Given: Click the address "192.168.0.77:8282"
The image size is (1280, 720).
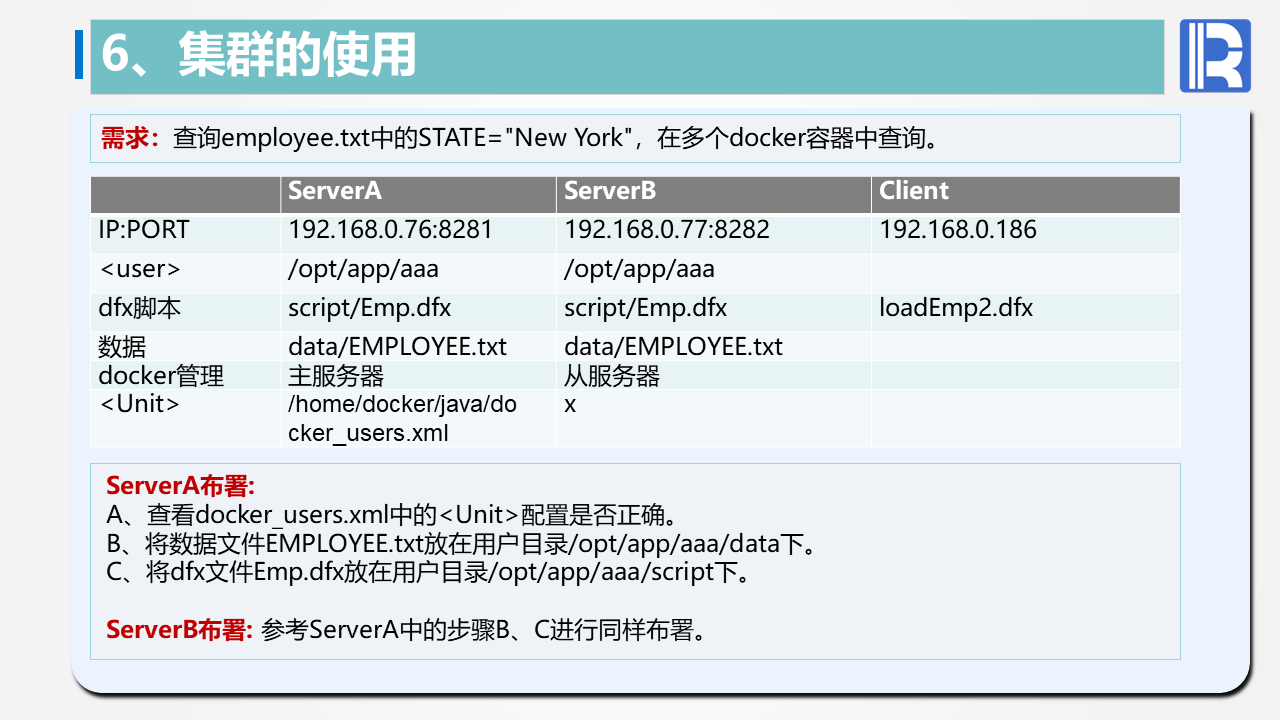Looking at the screenshot, I should [x=667, y=230].
